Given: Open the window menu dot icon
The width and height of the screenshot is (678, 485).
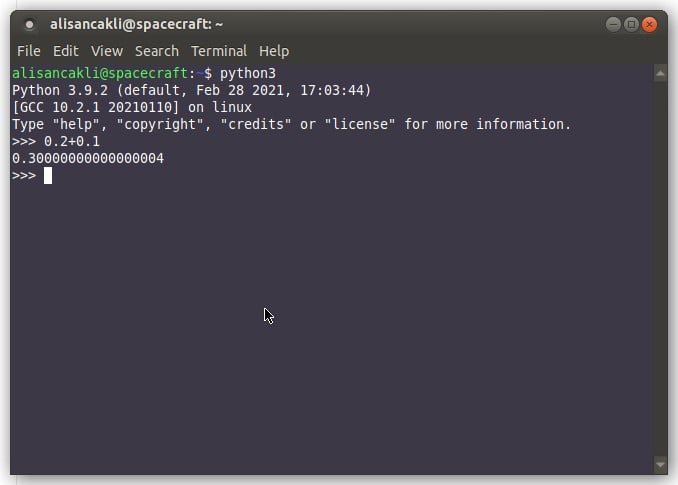Looking at the screenshot, I should point(29,25).
